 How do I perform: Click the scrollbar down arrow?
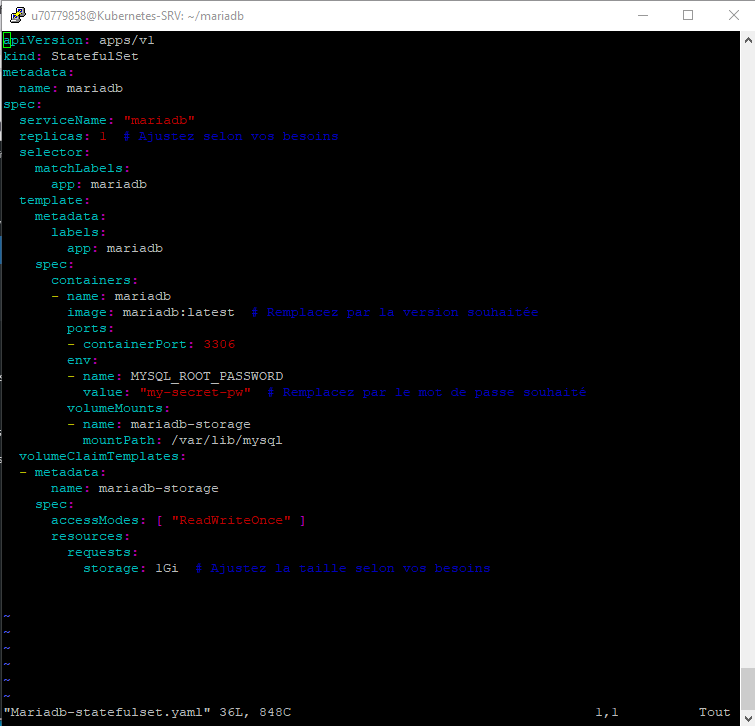(746, 717)
